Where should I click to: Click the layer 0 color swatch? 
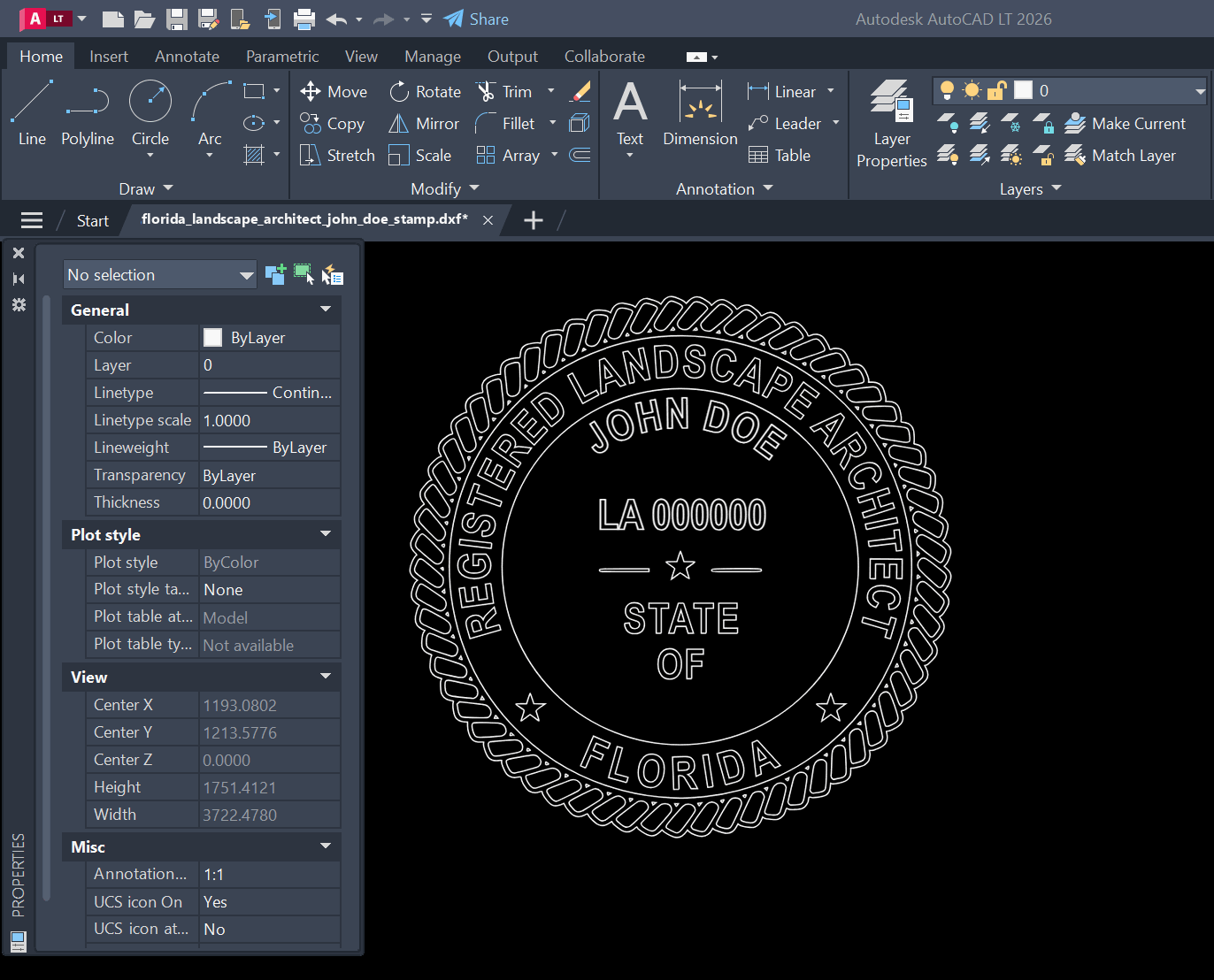1023,90
